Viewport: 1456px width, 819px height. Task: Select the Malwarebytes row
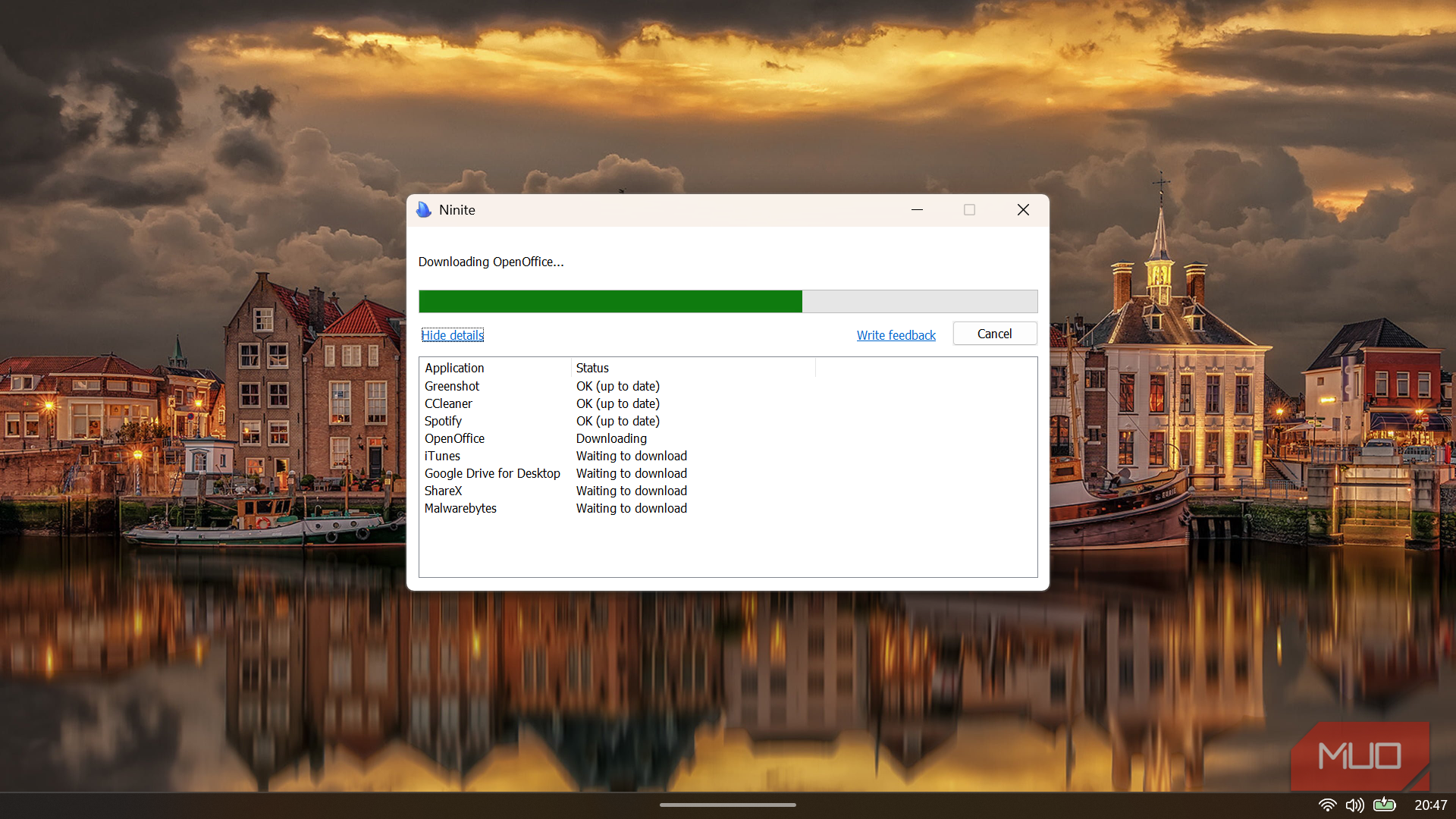pos(619,508)
